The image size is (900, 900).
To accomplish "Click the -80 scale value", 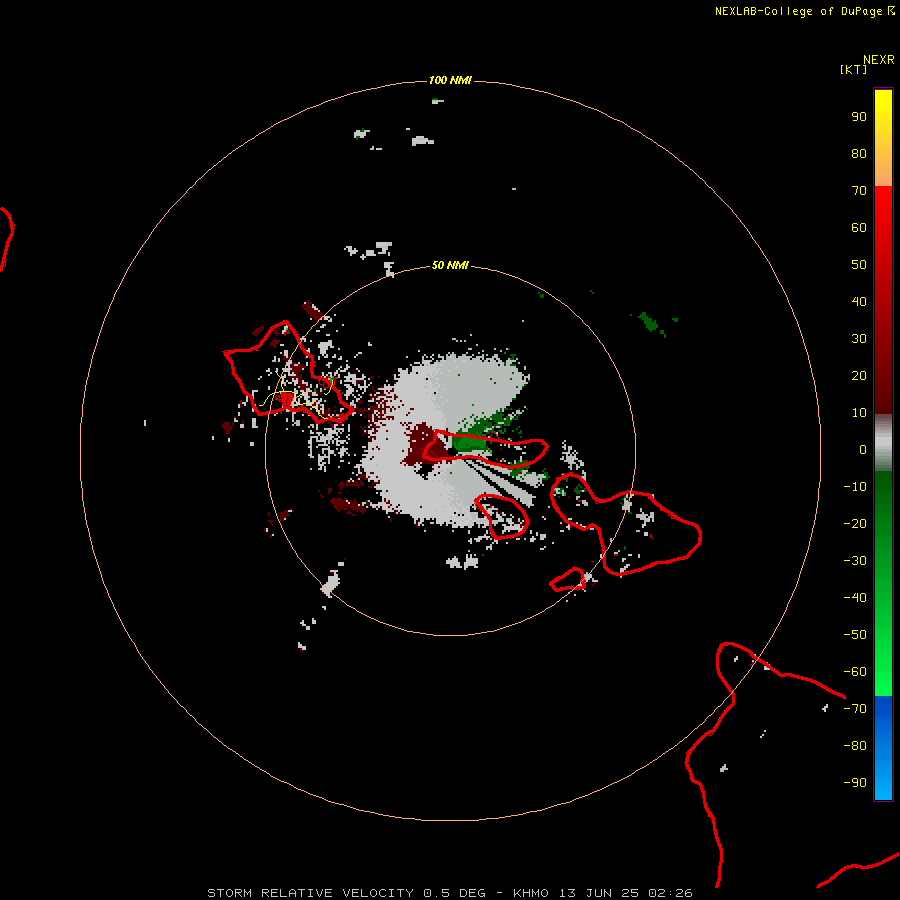I will click(x=855, y=746).
